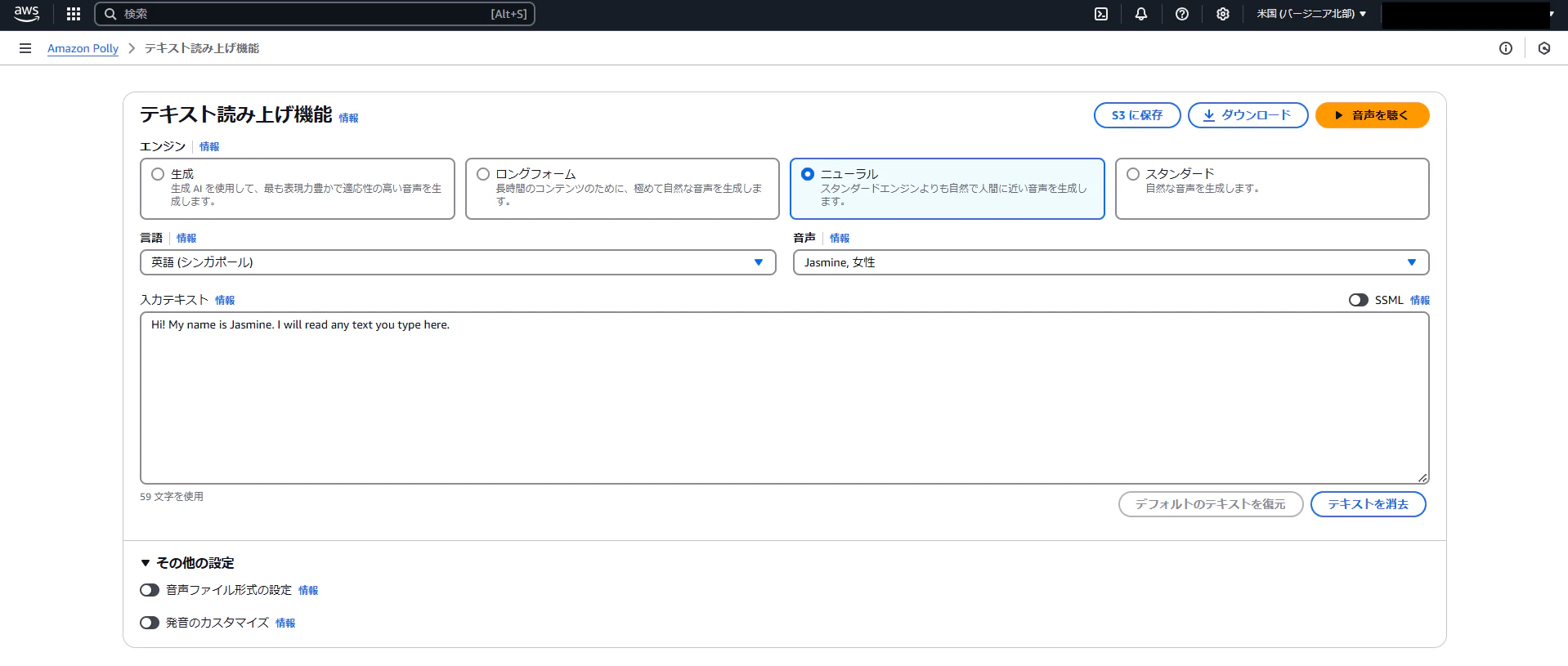
Task: Open the help question mark menu
Action: point(1182,14)
